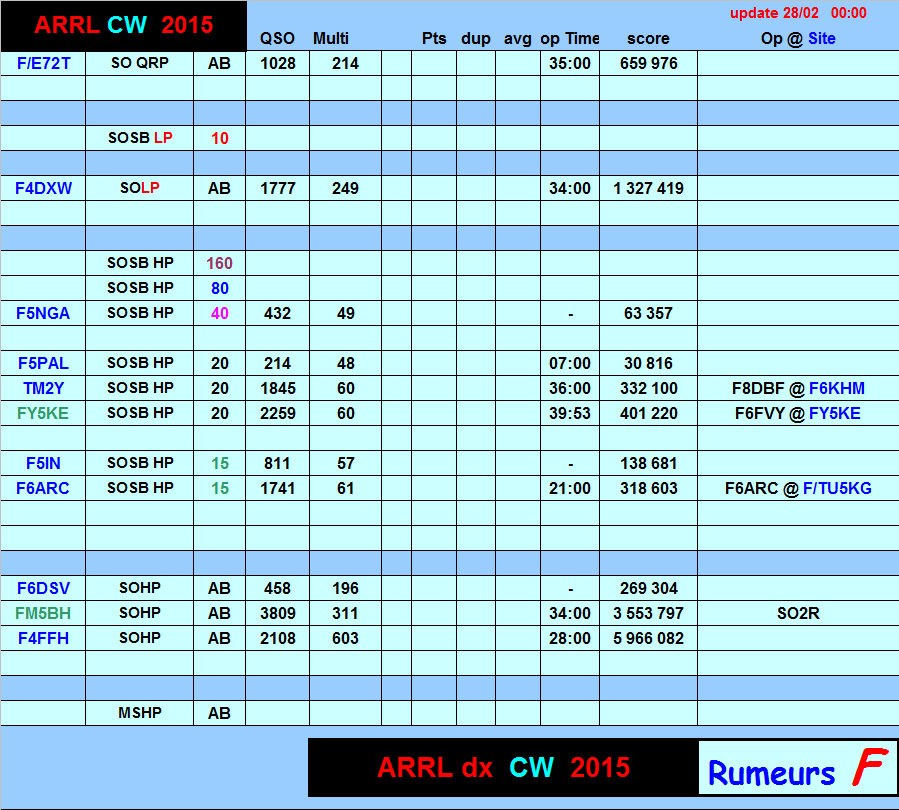Click the red band 10 cell

[x=220, y=138]
